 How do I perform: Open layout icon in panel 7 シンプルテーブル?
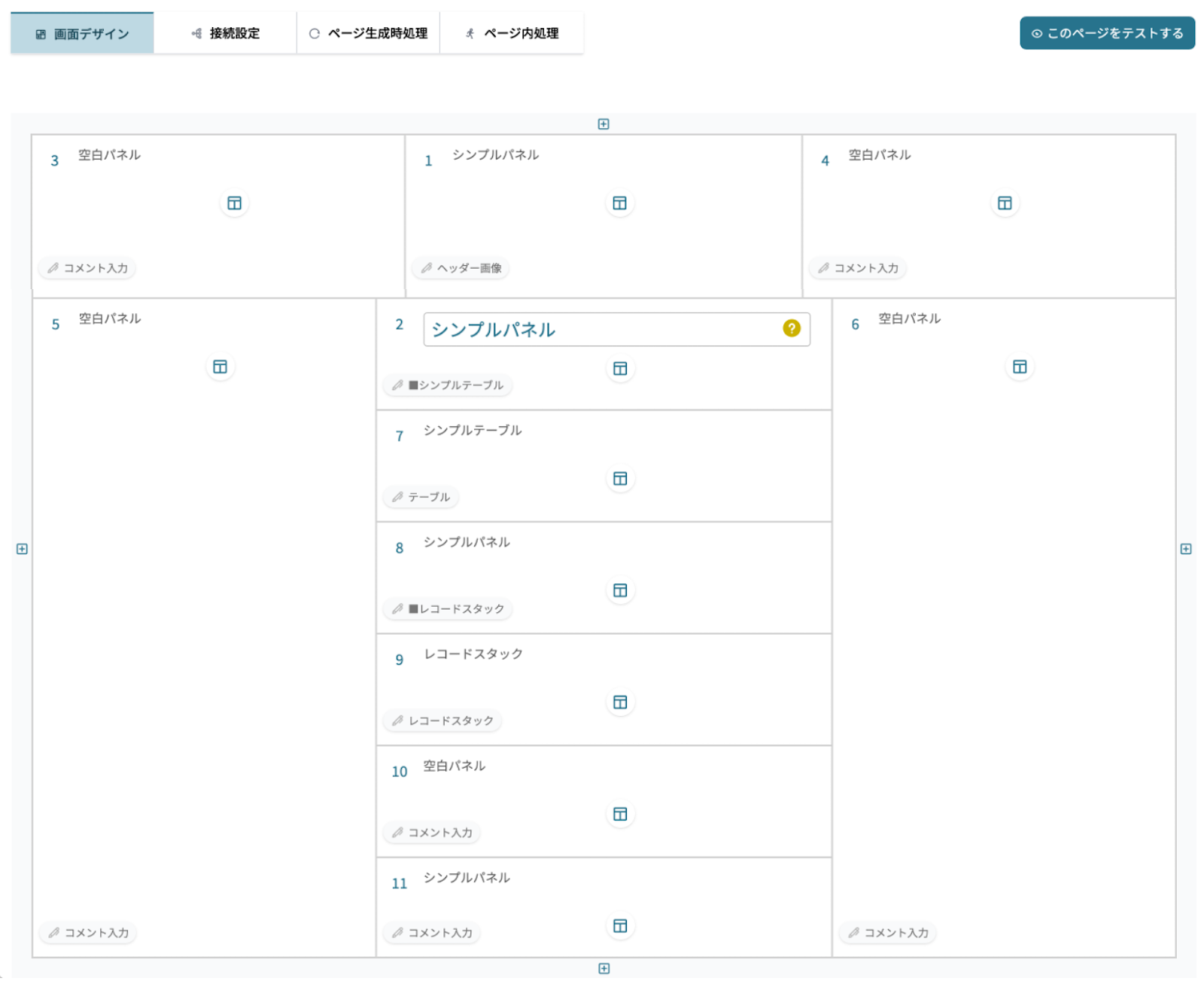click(620, 479)
